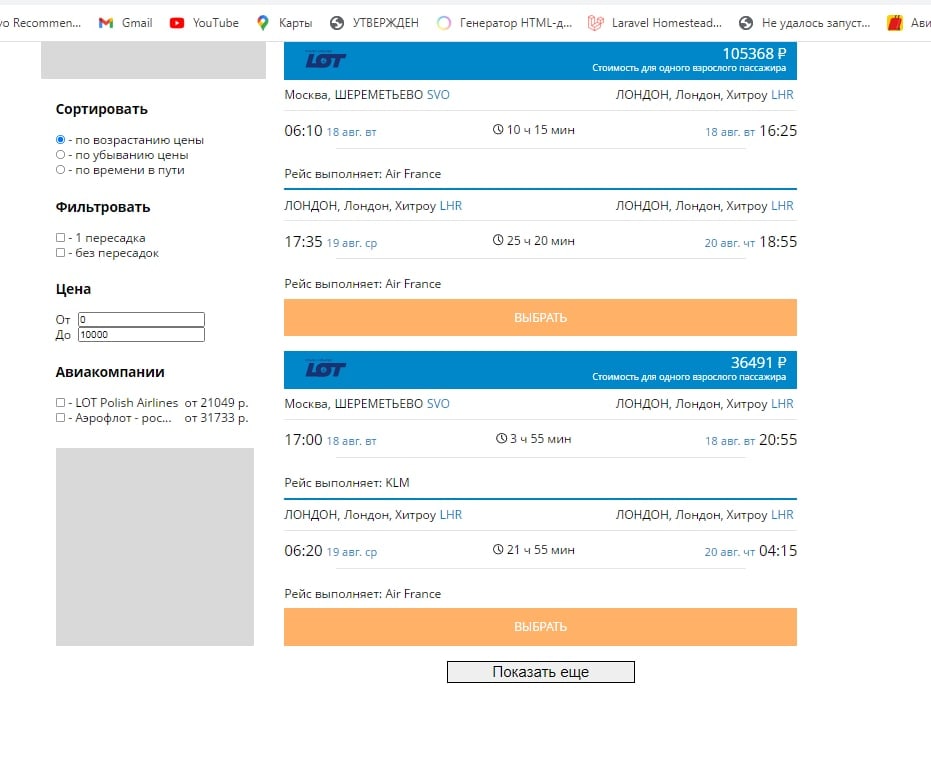The width and height of the screenshot is (931, 769).
Task: Click clock icon beside 25 ч 20 мин
Action: click(x=498, y=240)
